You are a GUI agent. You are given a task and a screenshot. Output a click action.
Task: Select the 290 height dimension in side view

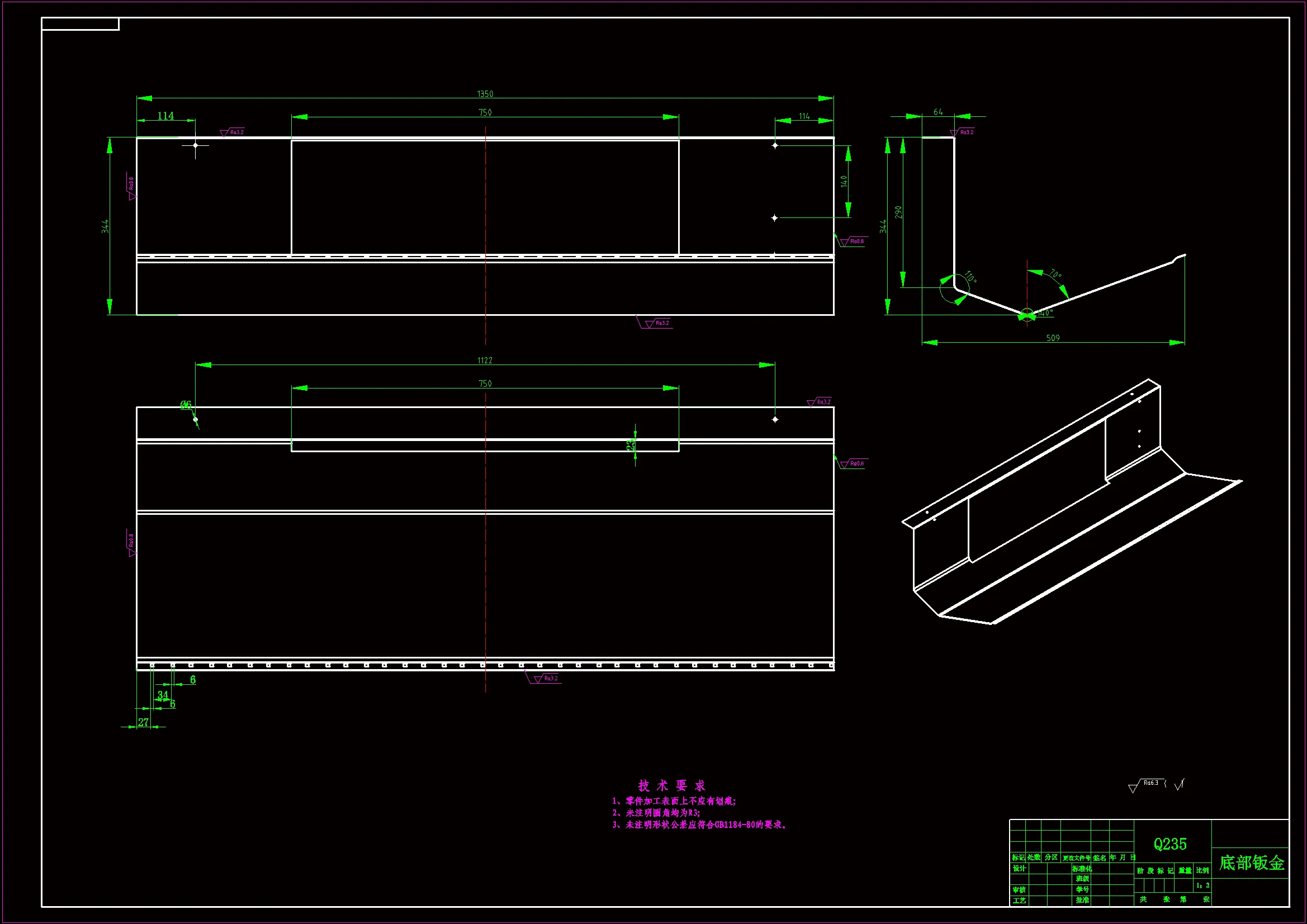898,212
